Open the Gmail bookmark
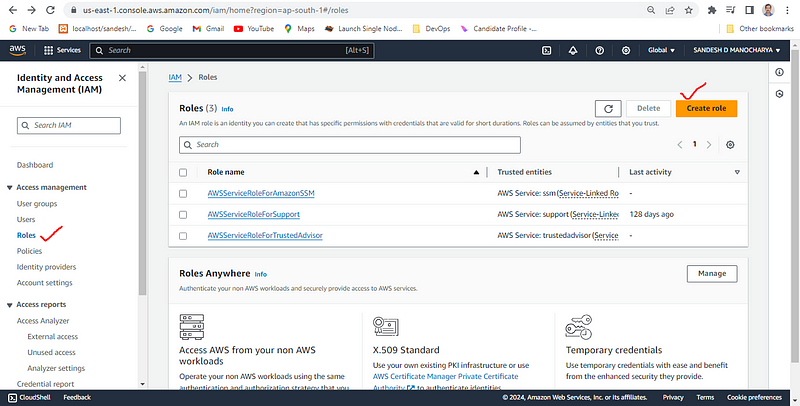Image resolution: width=800 pixels, height=406 pixels. [208, 29]
